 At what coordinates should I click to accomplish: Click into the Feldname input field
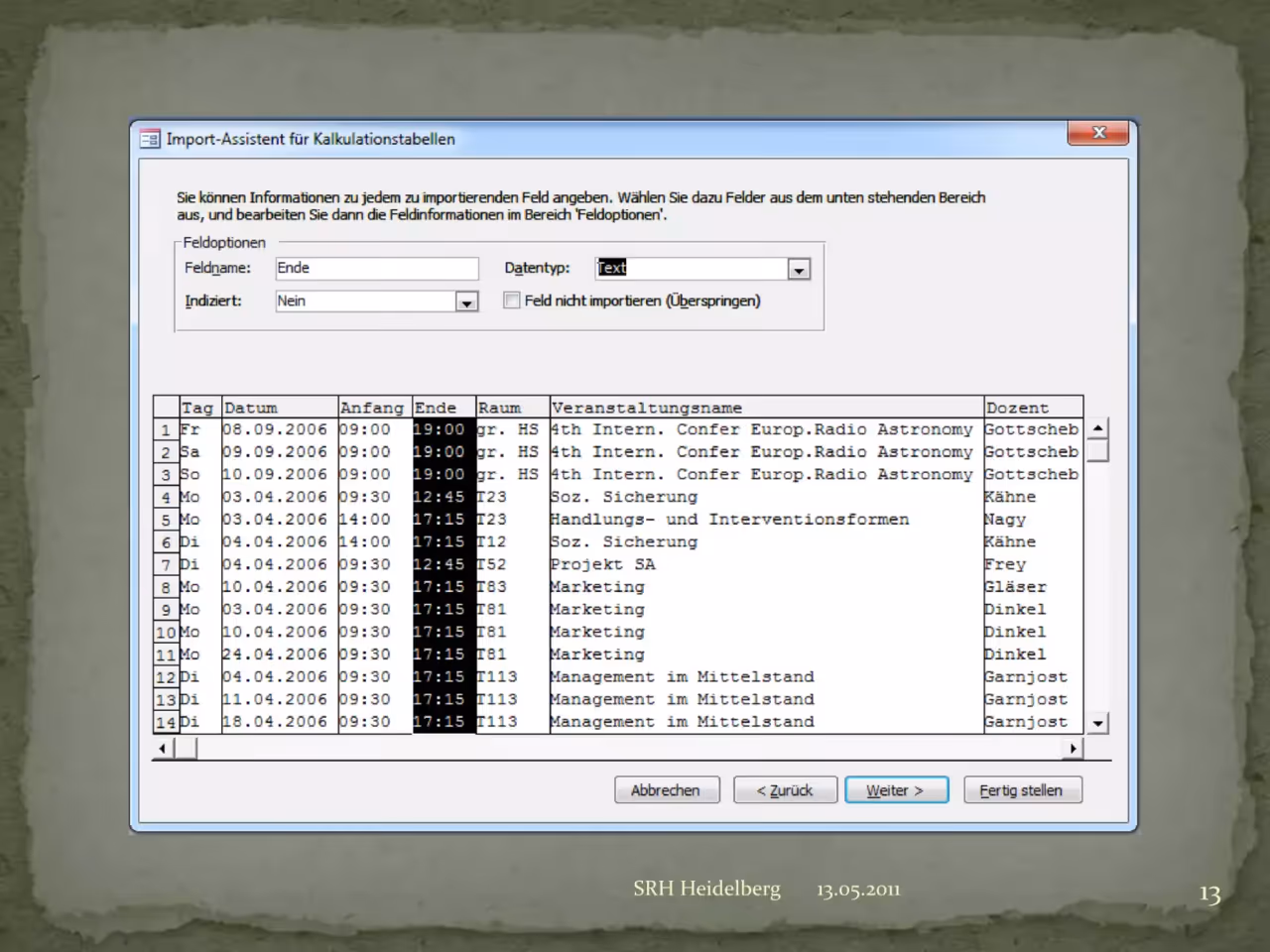(377, 268)
